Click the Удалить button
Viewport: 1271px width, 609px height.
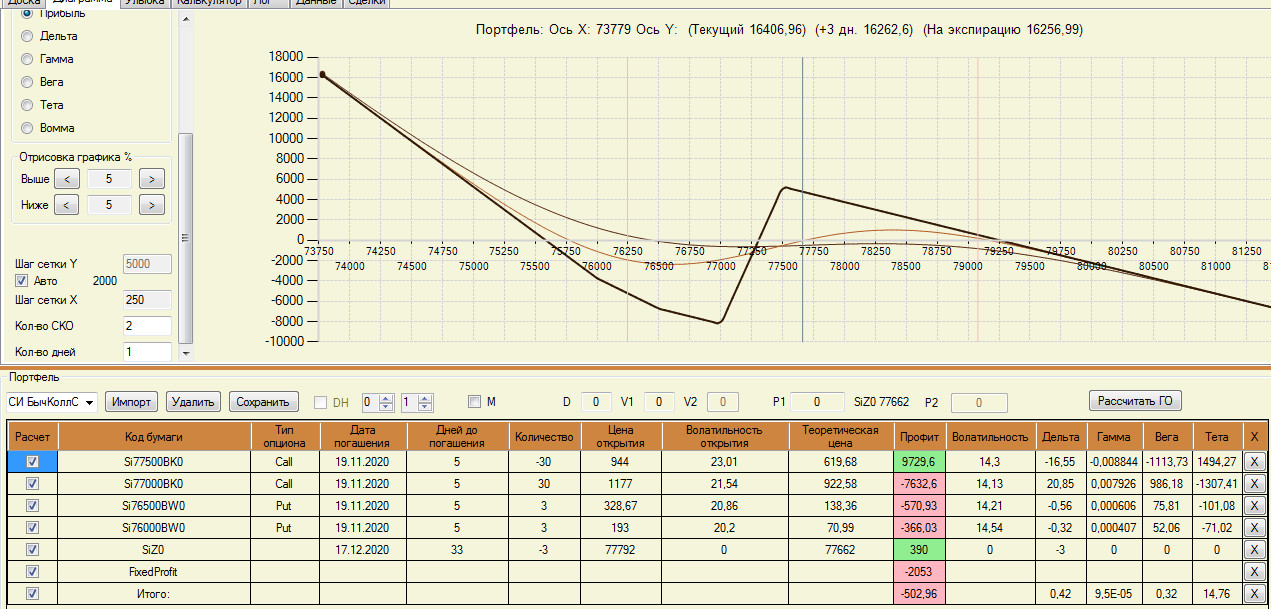coord(193,402)
